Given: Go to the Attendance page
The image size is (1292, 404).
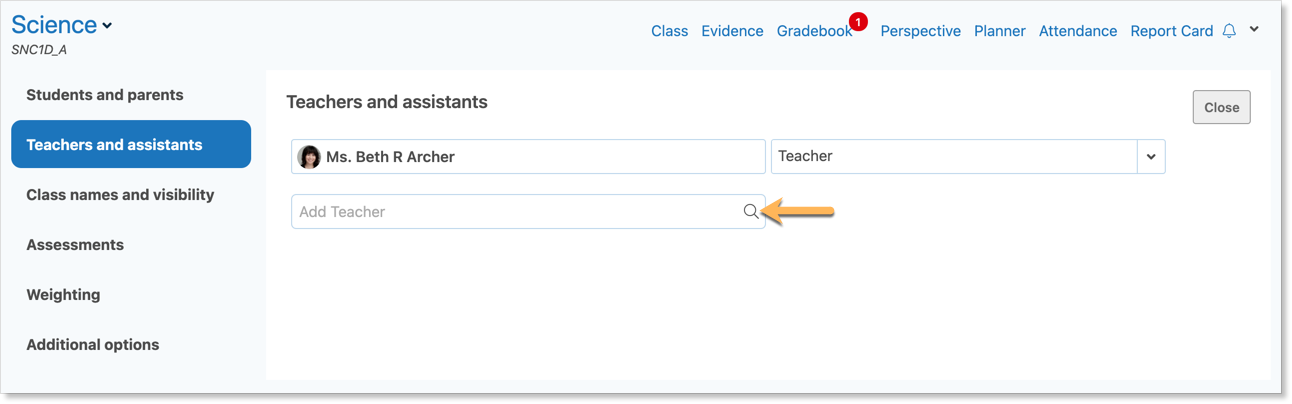Looking at the screenshot, I should click(1078, 31).
